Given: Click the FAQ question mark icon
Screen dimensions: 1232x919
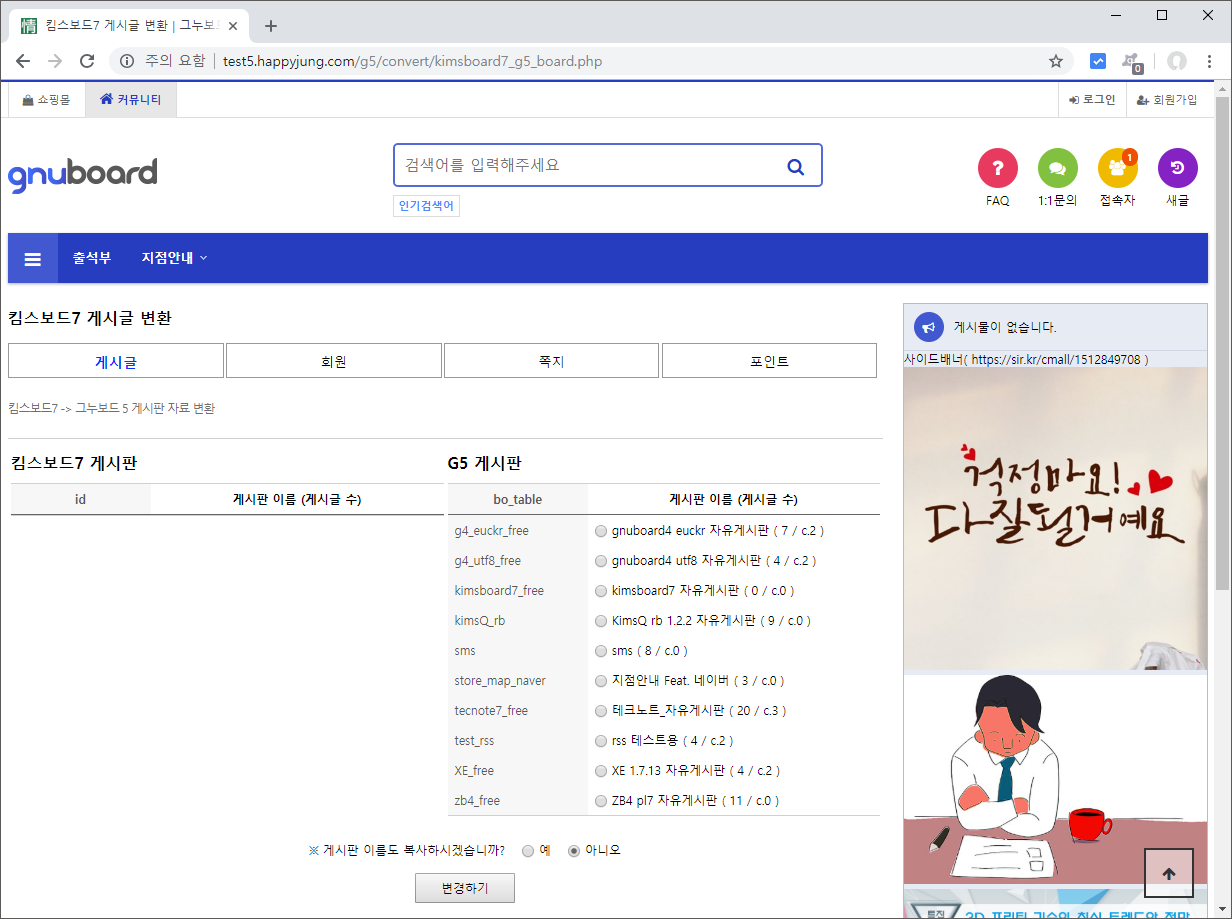Looking at the screenshot, I should click(x=997, y=168).
